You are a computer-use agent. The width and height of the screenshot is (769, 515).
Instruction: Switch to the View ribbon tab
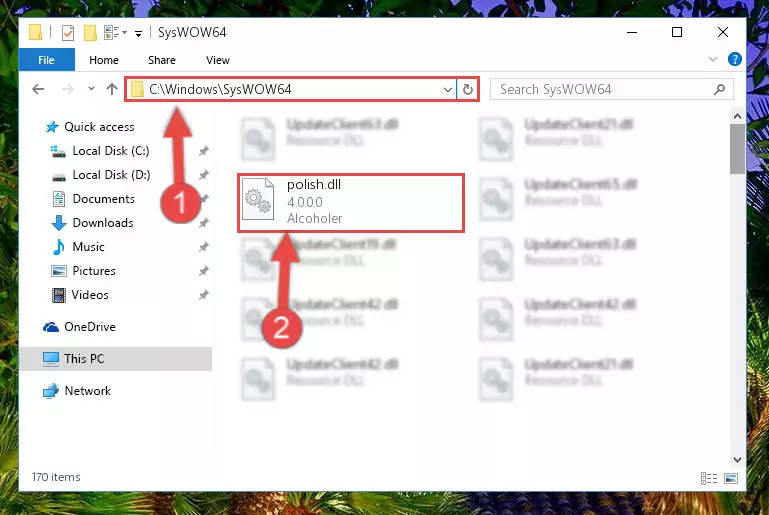pyautogui.click(x=218, y=60)
